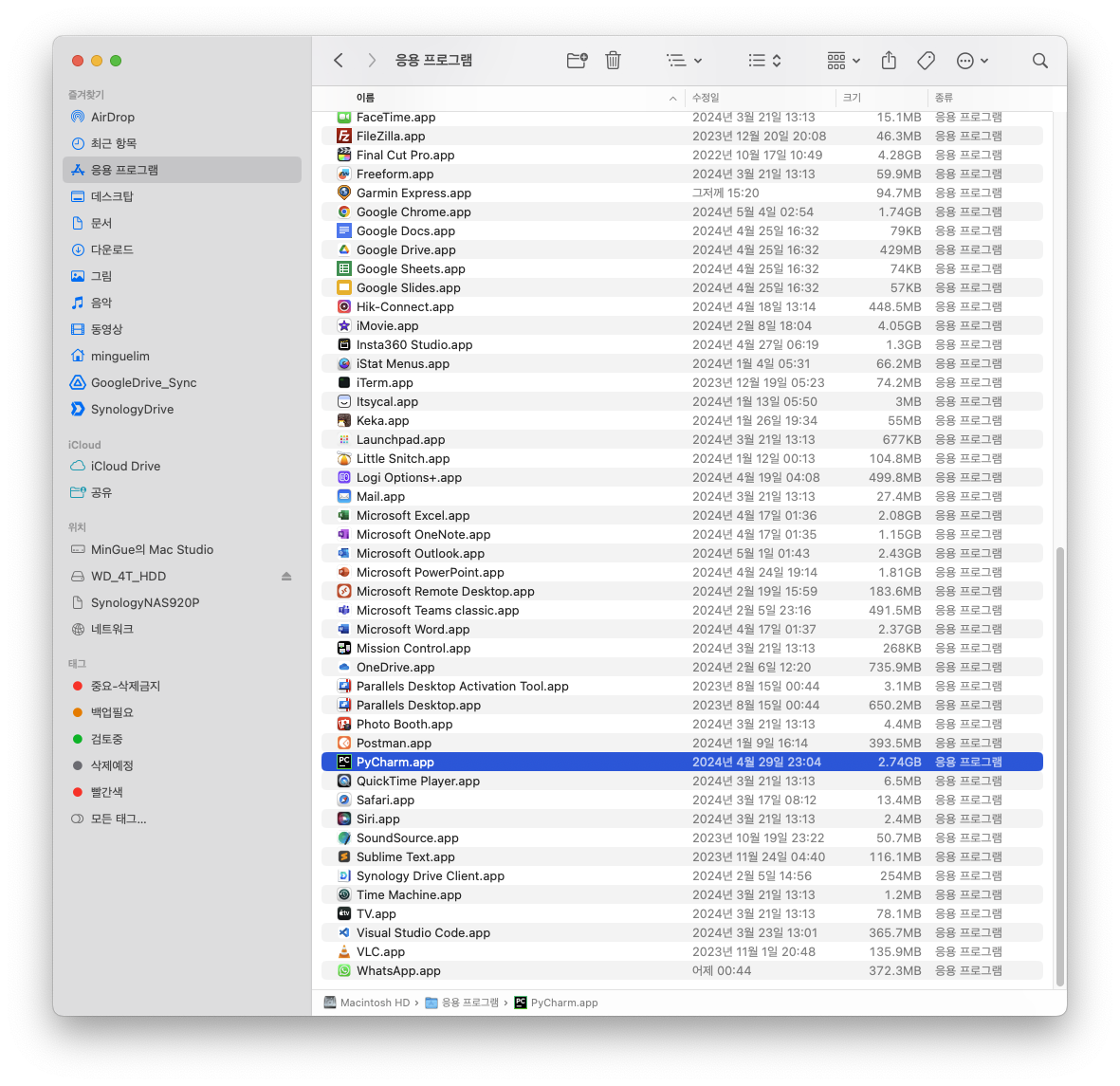Open 문서 folder in sidebar
Image resolution: width=1120 pixels, height=1086 pixels.
point(182,223)
